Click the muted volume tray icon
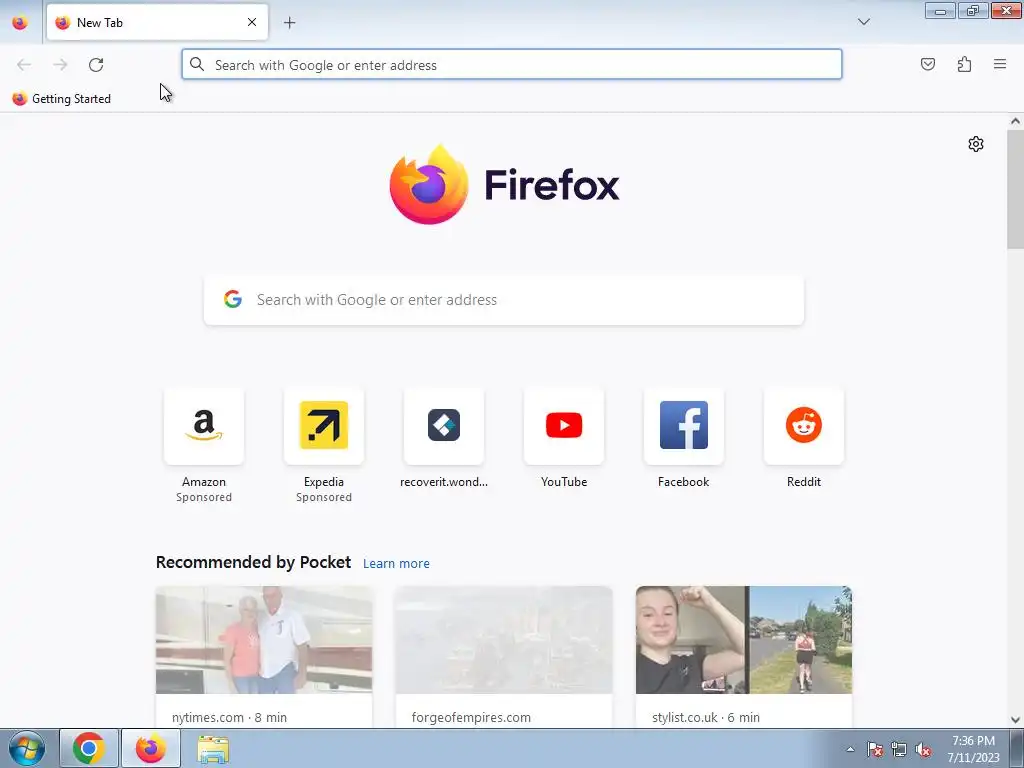The width and height of the screenshot is (1024, 768). pos(923,749)
